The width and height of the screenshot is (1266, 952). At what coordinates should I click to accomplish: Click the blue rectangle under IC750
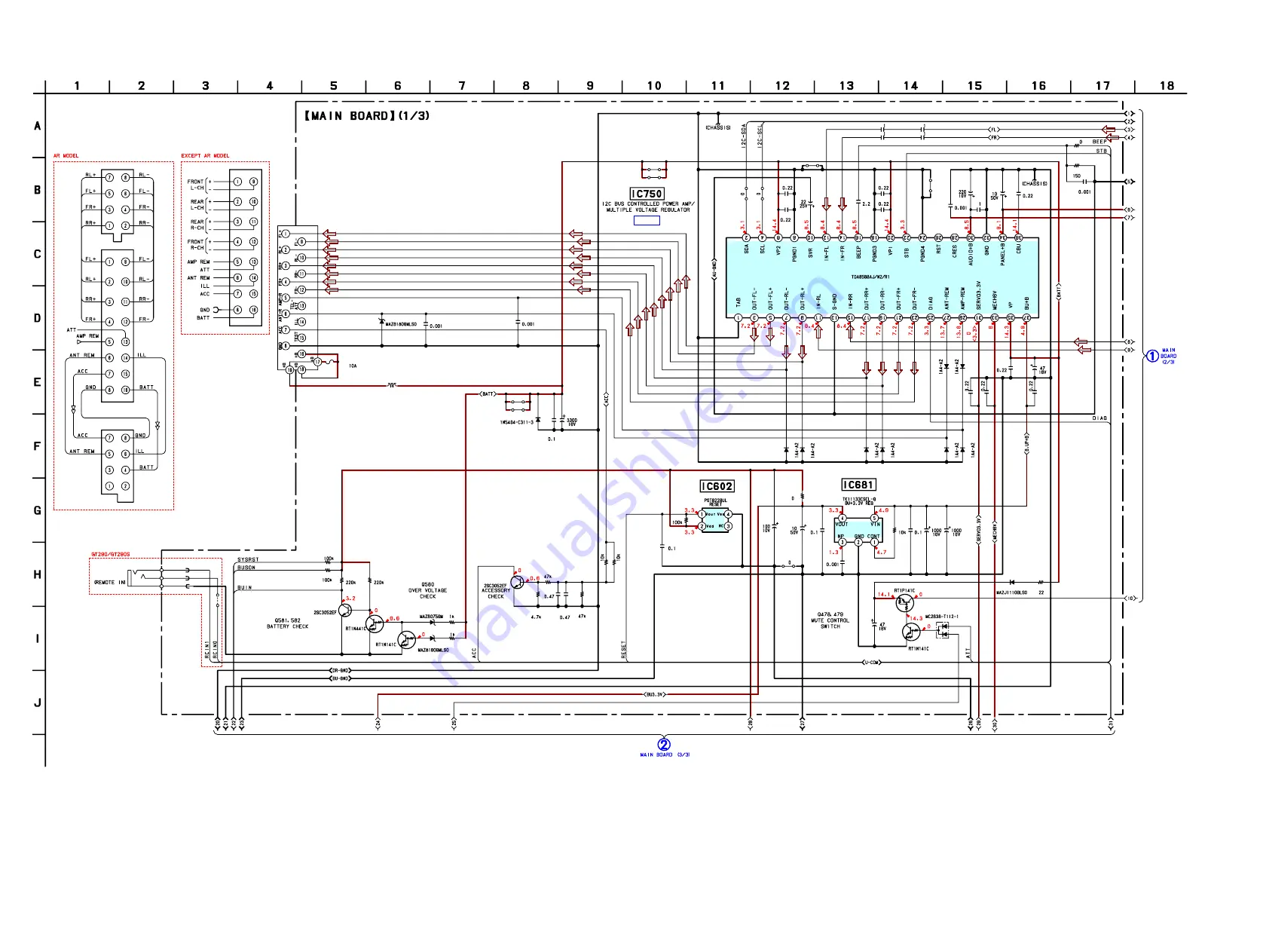click(x=647, y=221)
